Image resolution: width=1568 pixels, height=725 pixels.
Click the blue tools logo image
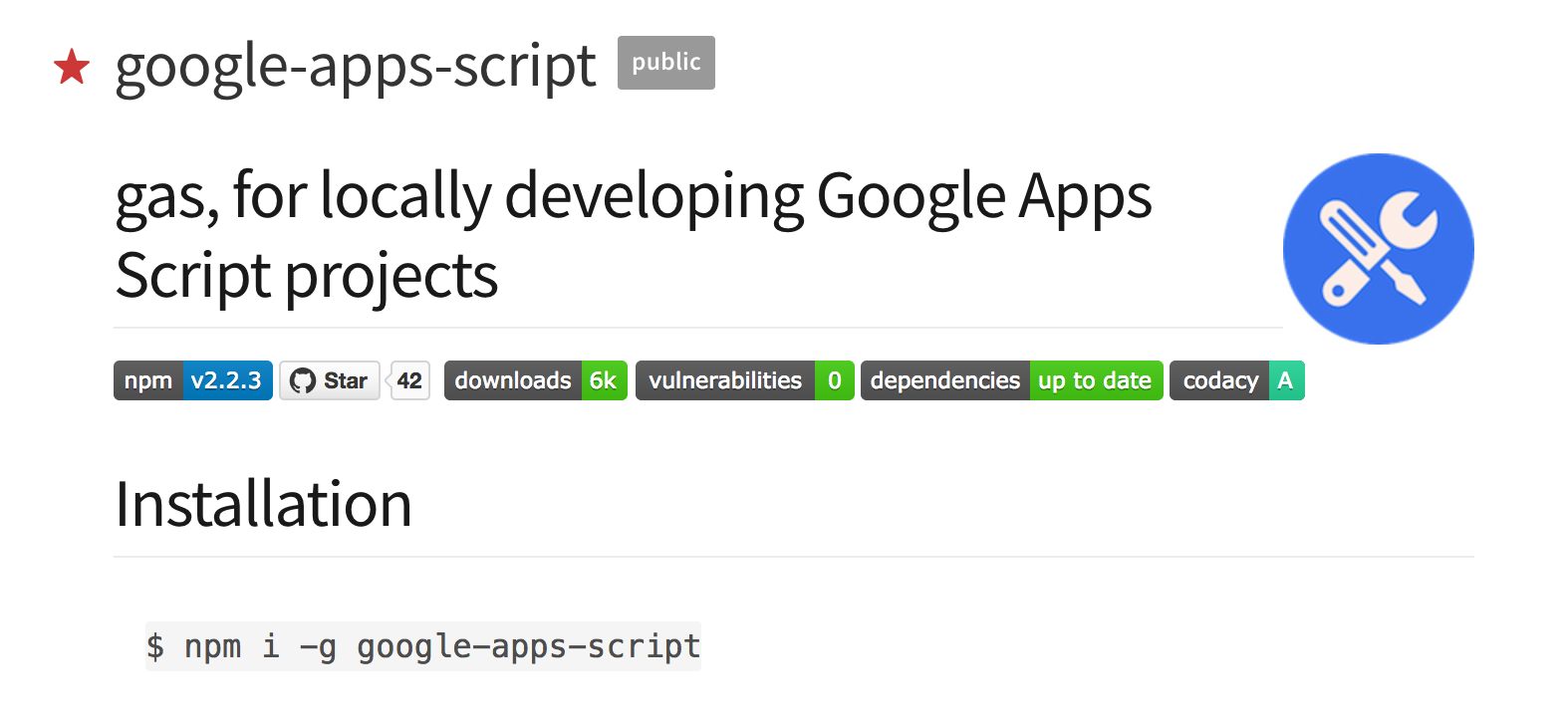point(1378,249)
